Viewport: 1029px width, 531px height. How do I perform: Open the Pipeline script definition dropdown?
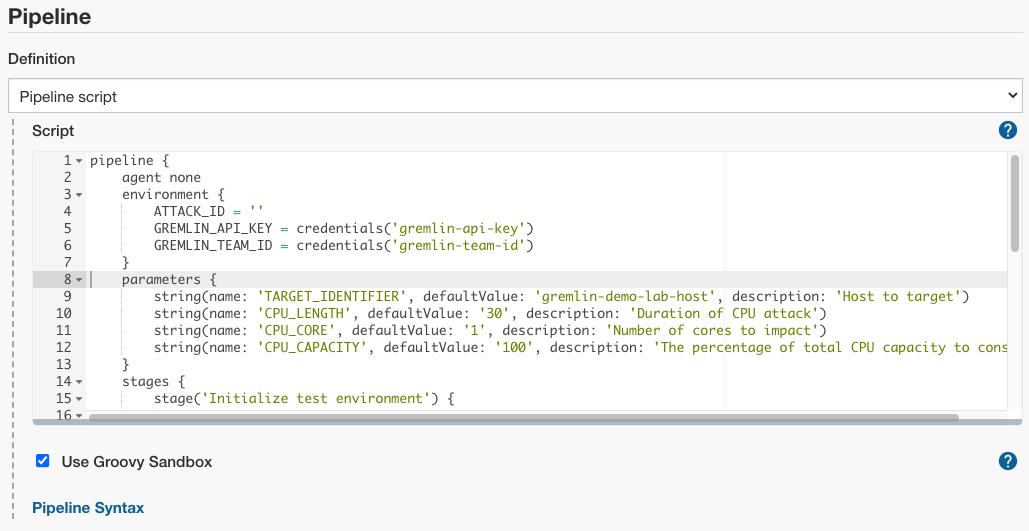coord(515,96)
